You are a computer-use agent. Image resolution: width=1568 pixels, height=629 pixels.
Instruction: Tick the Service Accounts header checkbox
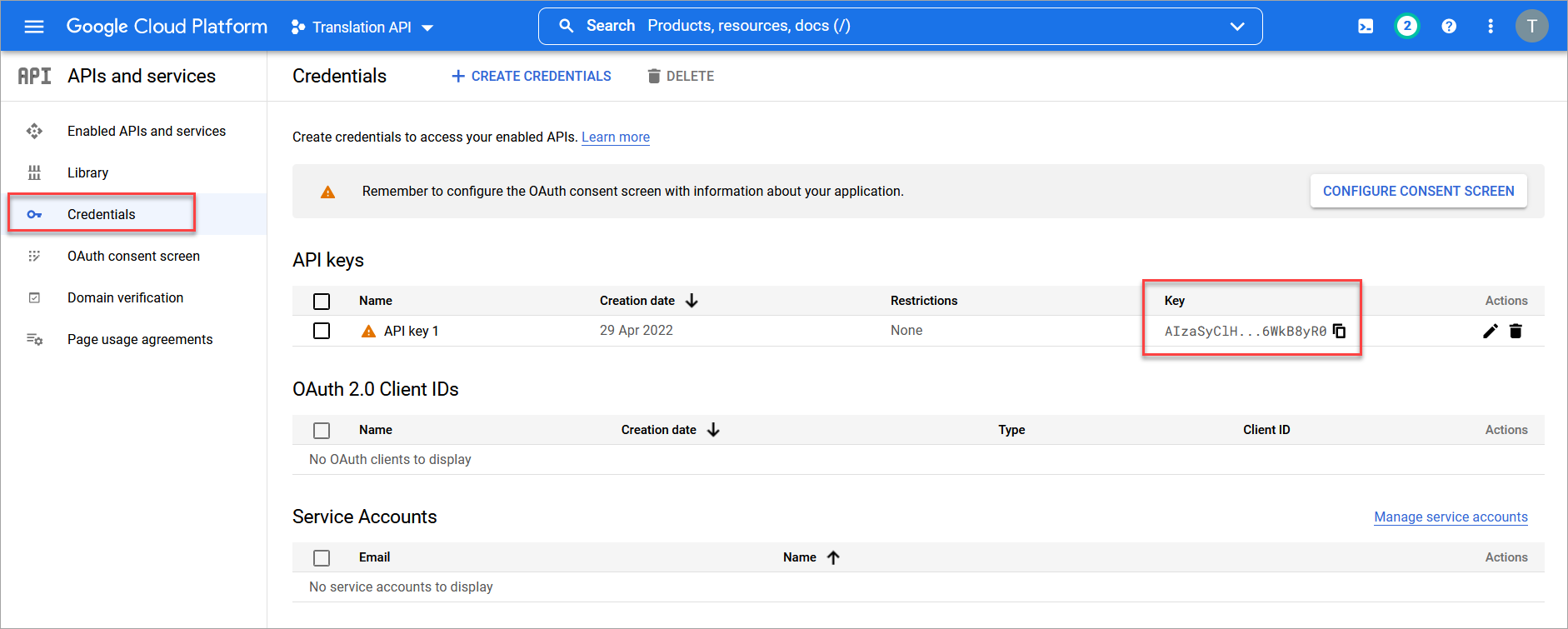click(322, 557)
